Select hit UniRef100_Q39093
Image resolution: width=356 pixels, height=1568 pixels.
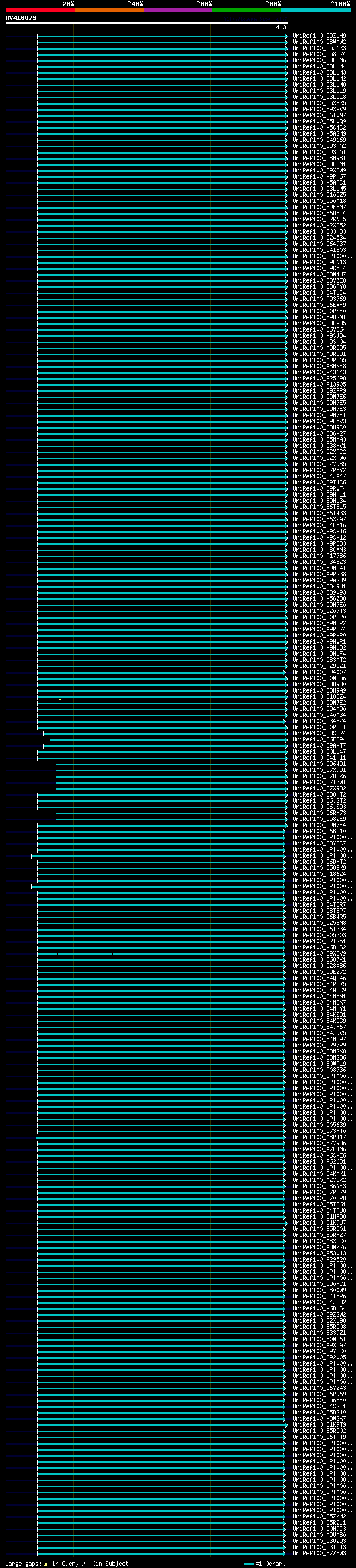[319, 593]
